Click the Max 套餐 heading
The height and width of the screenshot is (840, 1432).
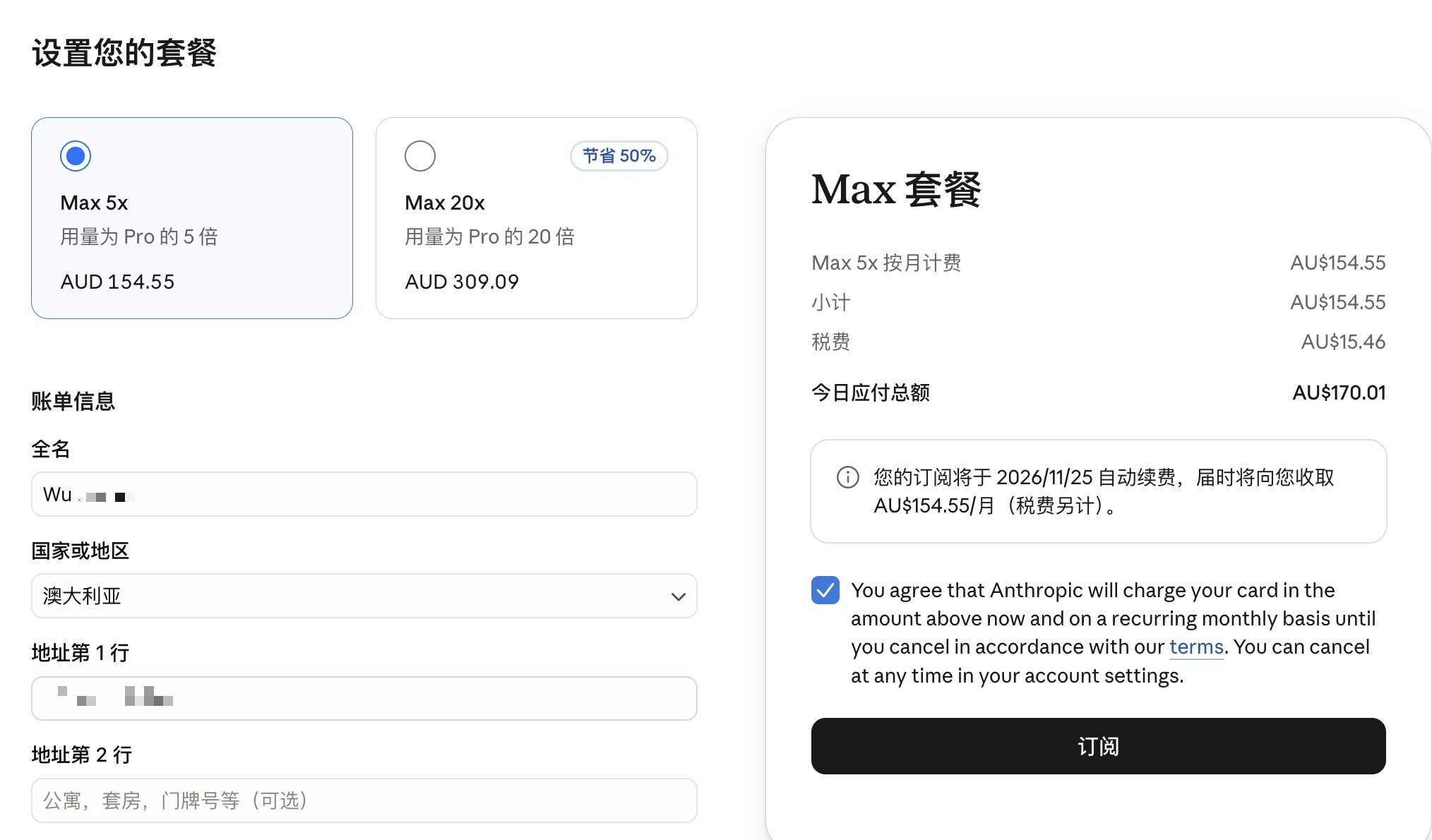(x=896, y=189)
